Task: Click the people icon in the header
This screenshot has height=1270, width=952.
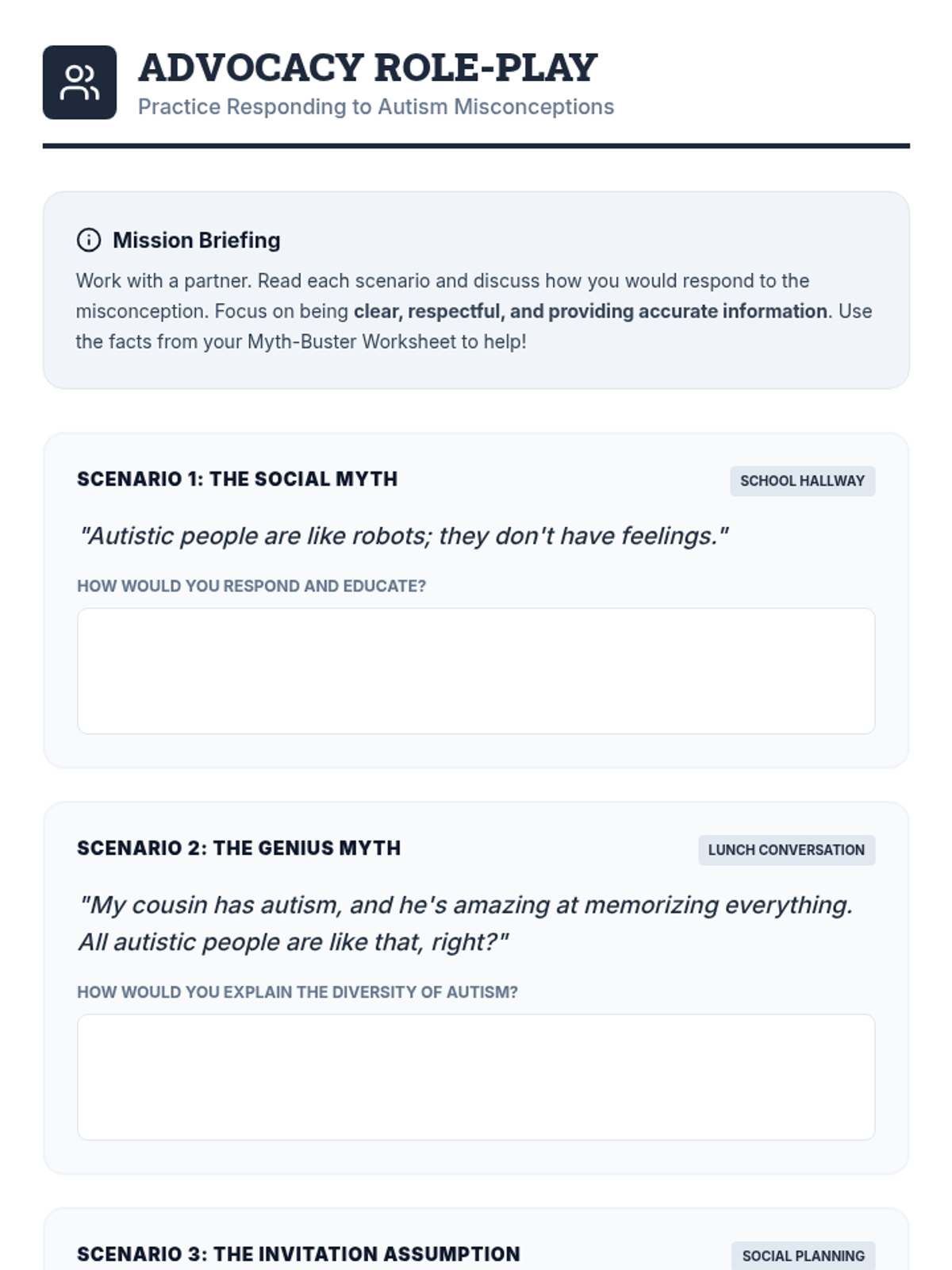Action: [x=79, y=83]
